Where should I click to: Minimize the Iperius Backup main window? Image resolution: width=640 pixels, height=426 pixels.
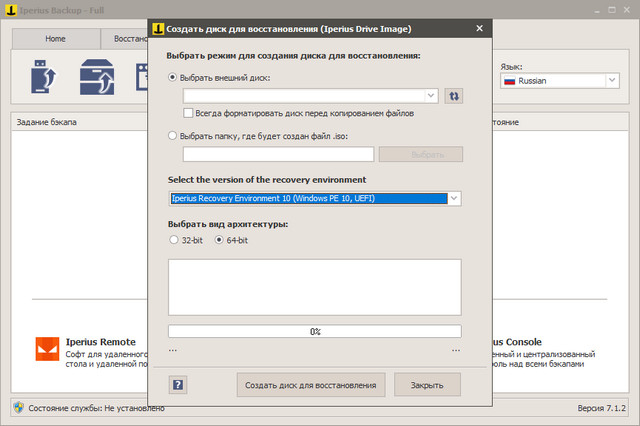pos(597,10)
